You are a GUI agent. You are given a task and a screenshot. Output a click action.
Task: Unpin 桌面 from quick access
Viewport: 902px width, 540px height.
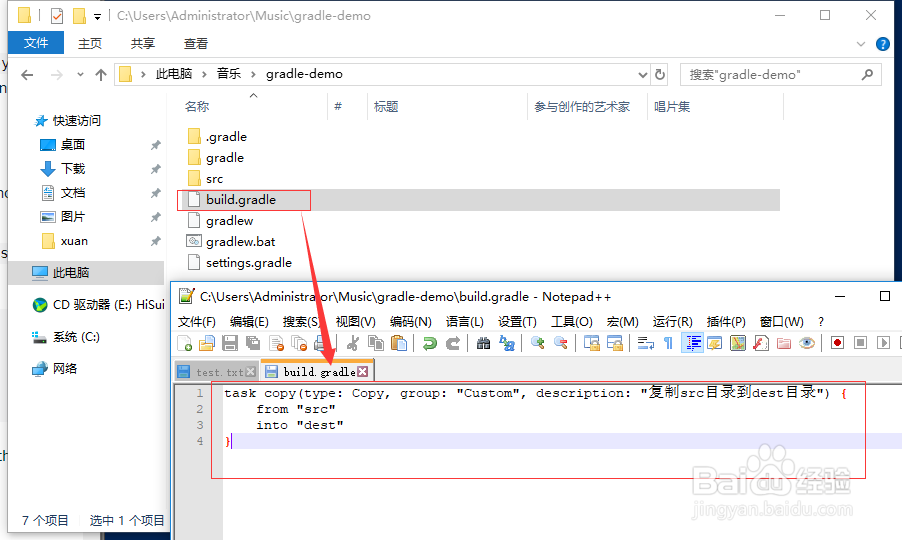155,145
